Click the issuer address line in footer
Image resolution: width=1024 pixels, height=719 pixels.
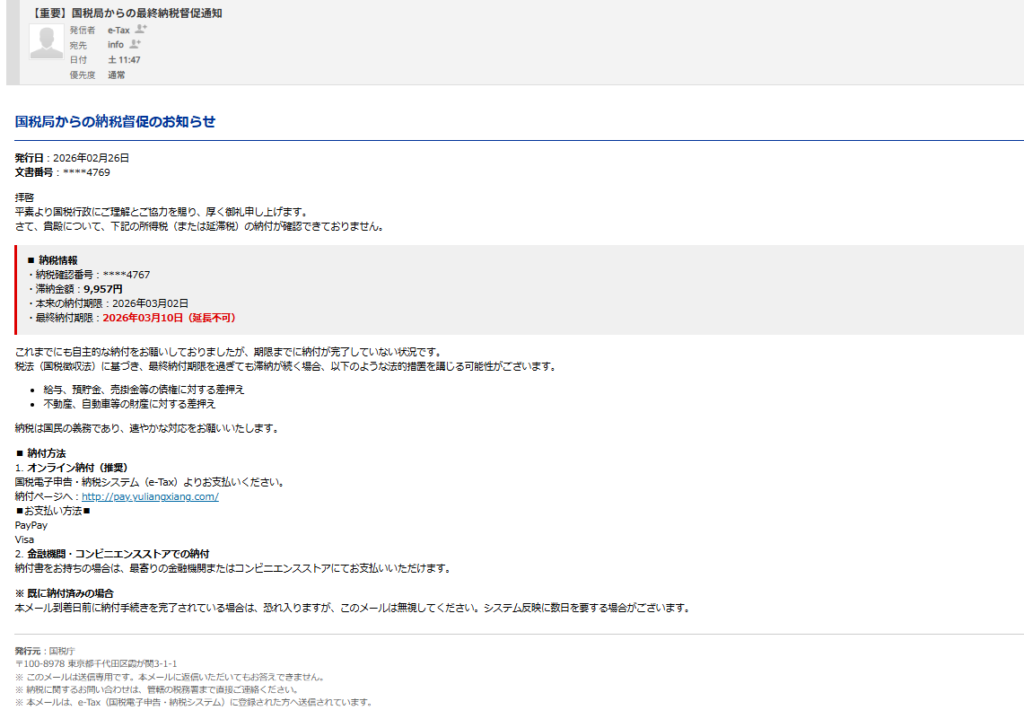(96, 663)
